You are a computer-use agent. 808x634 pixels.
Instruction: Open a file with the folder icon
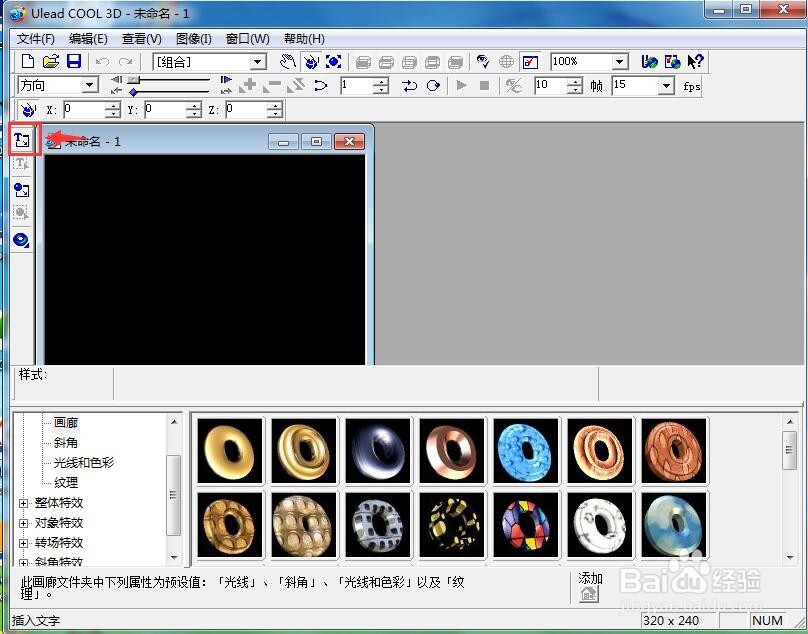point(51,62)
